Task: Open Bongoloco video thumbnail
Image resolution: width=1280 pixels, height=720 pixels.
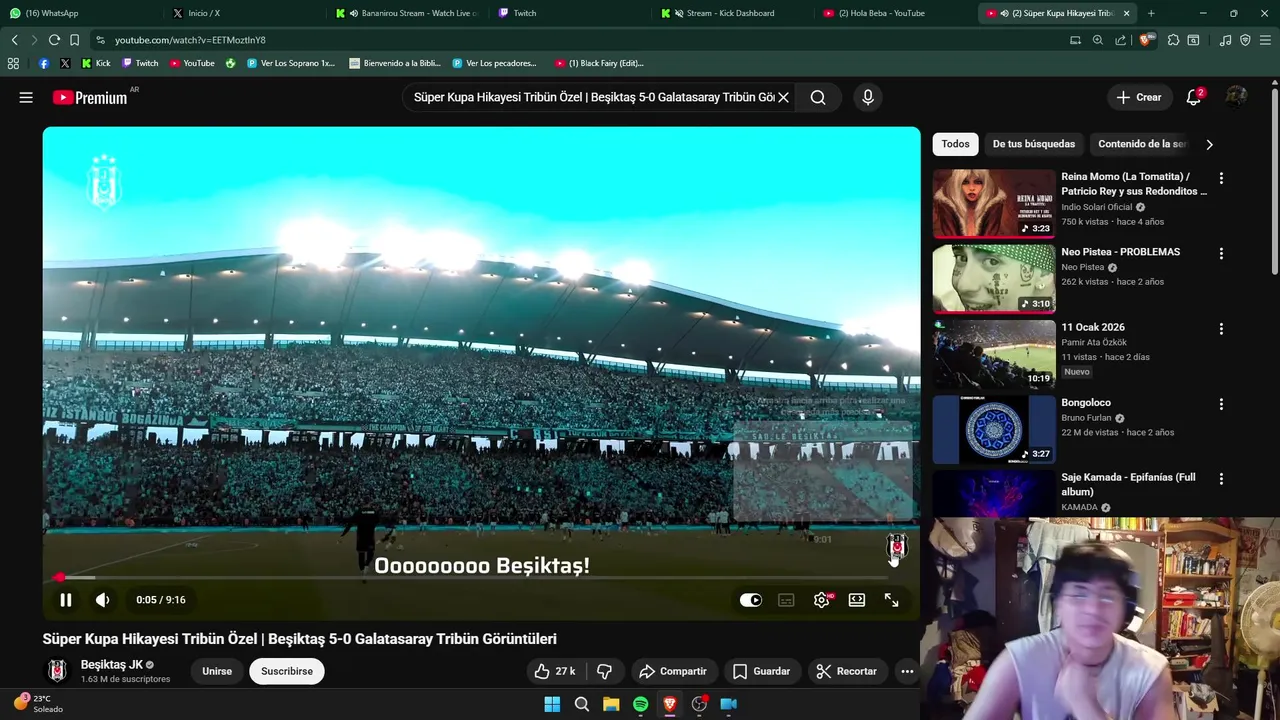Action: pyautogui.click(x=994, y=430)
